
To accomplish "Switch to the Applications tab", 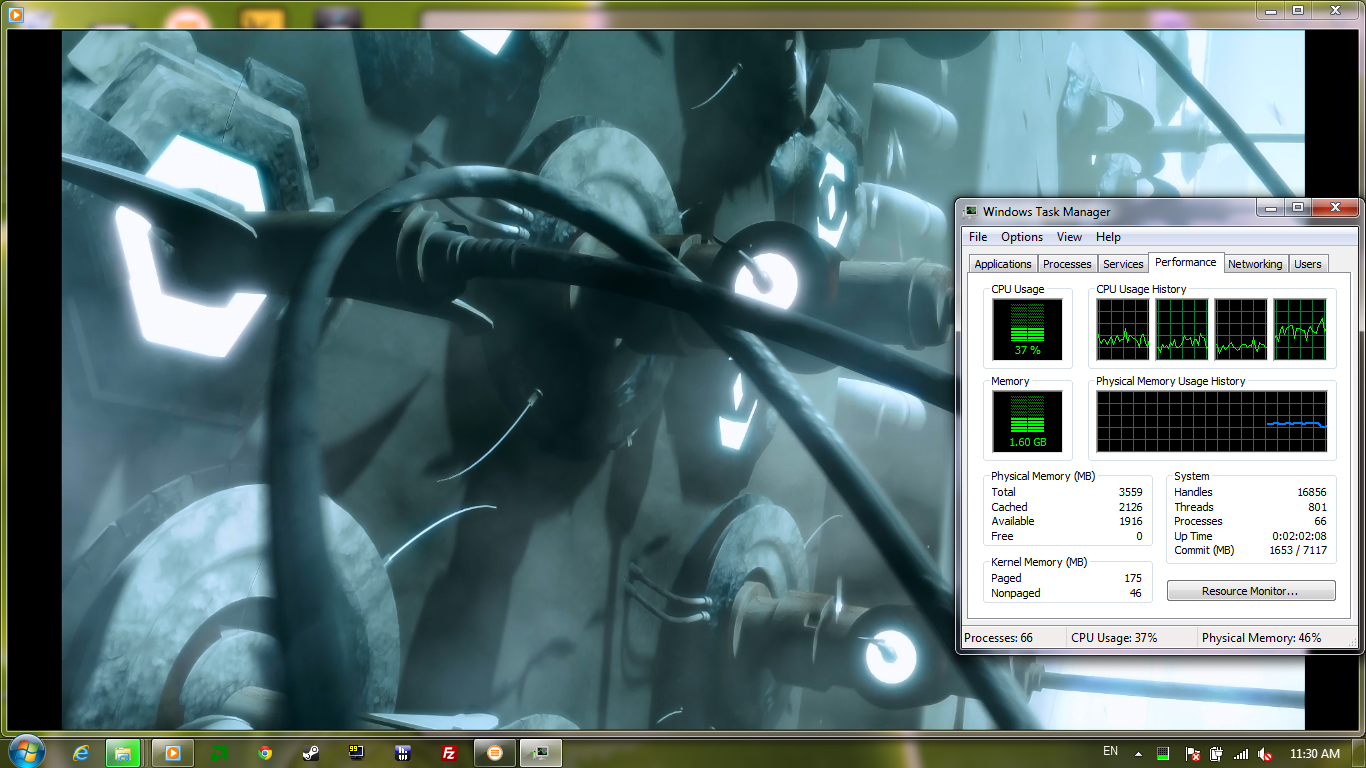I will point(1003,264).
